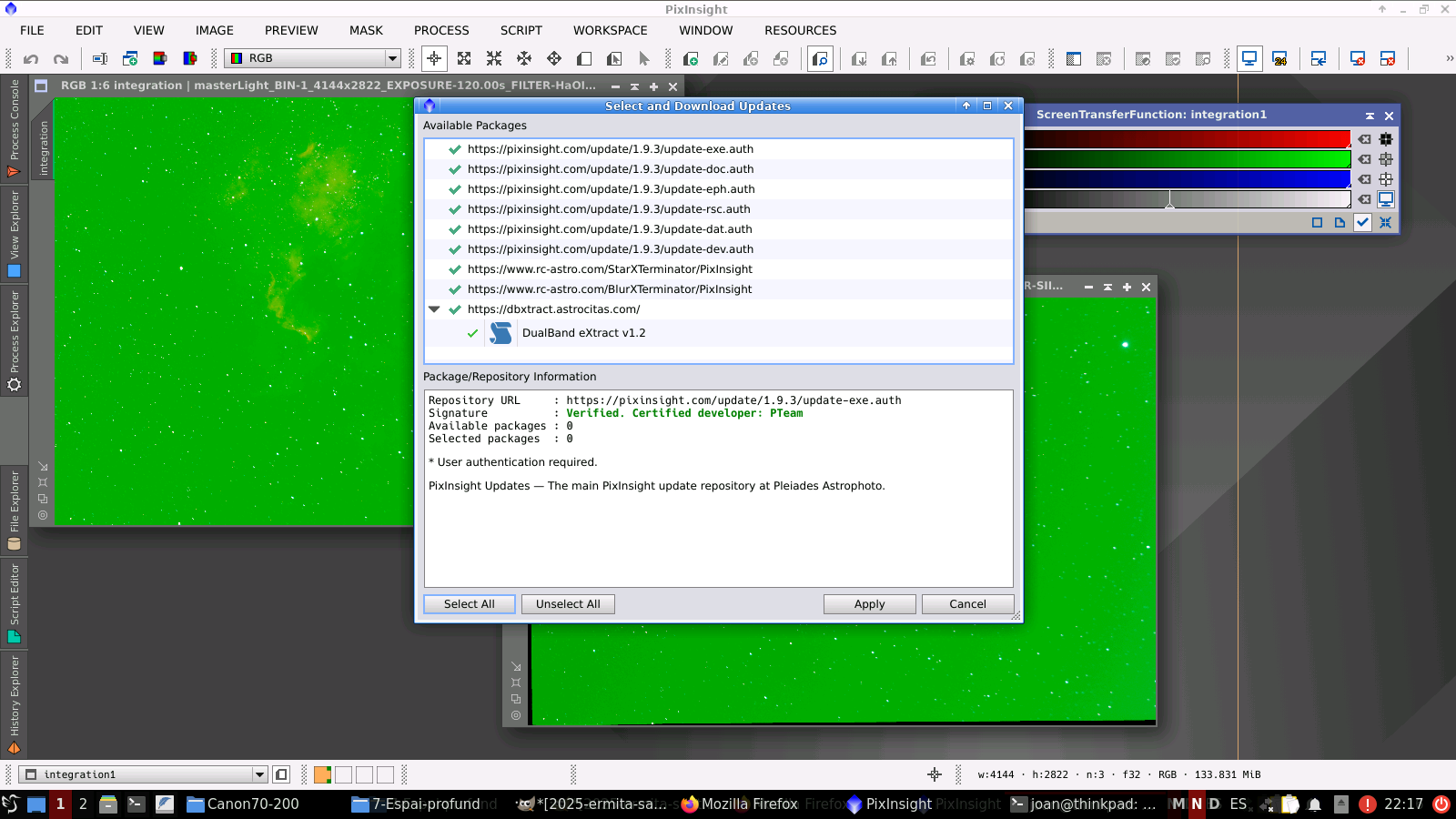Screen dimensions: 1456x819
Task: Click the 24-bit screen LUT toolbar icon
Action: point(1279,59)
